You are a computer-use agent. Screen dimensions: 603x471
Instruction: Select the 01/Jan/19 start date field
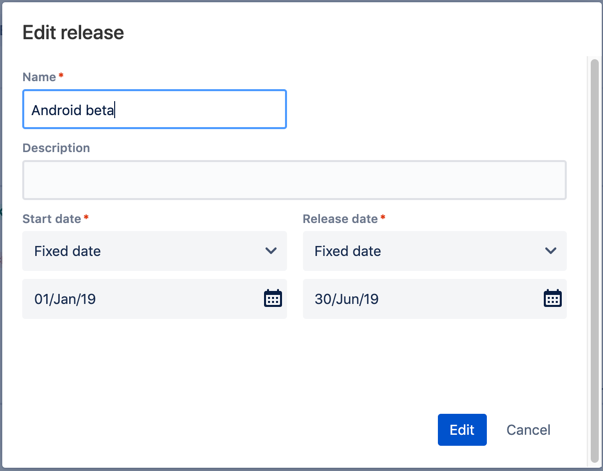(x=155, y=299)
